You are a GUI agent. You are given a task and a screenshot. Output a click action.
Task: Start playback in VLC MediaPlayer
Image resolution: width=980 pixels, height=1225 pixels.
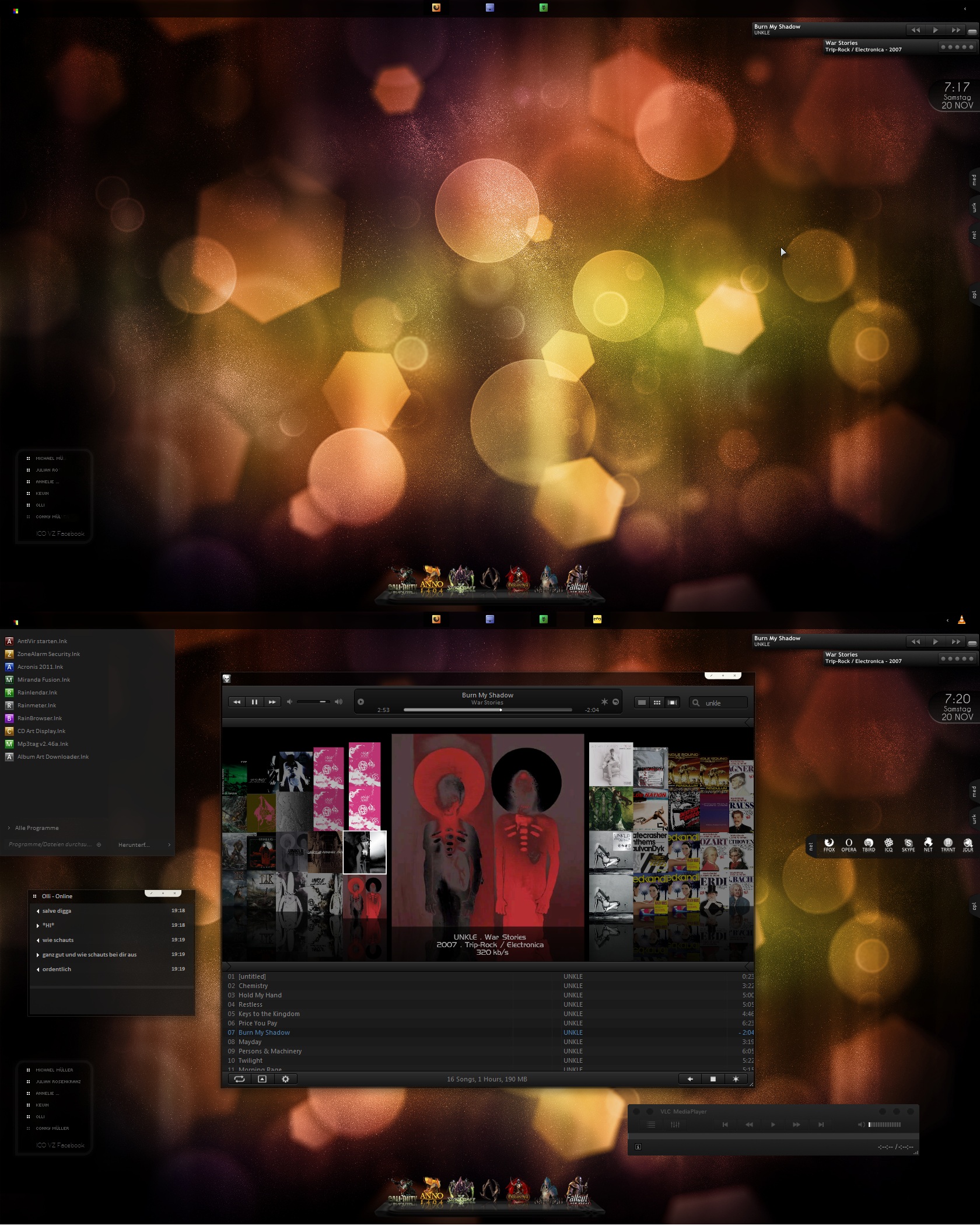[773, 1125]
